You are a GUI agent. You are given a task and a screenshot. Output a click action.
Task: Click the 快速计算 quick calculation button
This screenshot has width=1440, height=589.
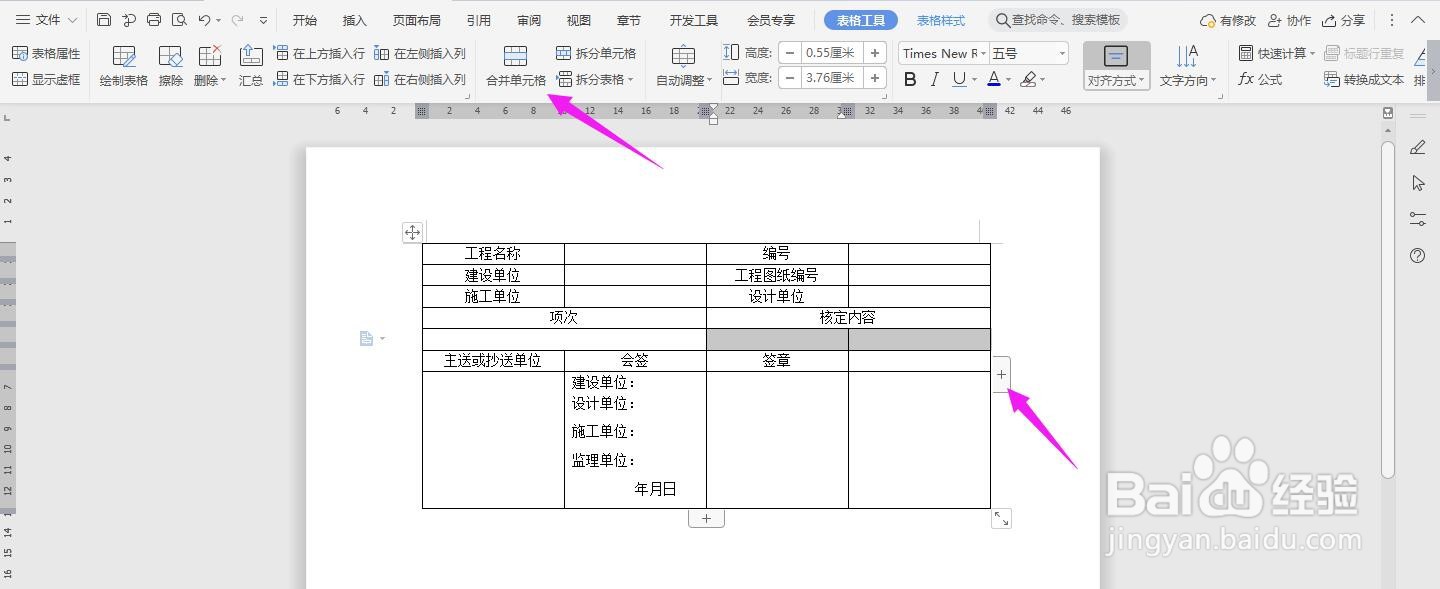[x=1277, y=52]
